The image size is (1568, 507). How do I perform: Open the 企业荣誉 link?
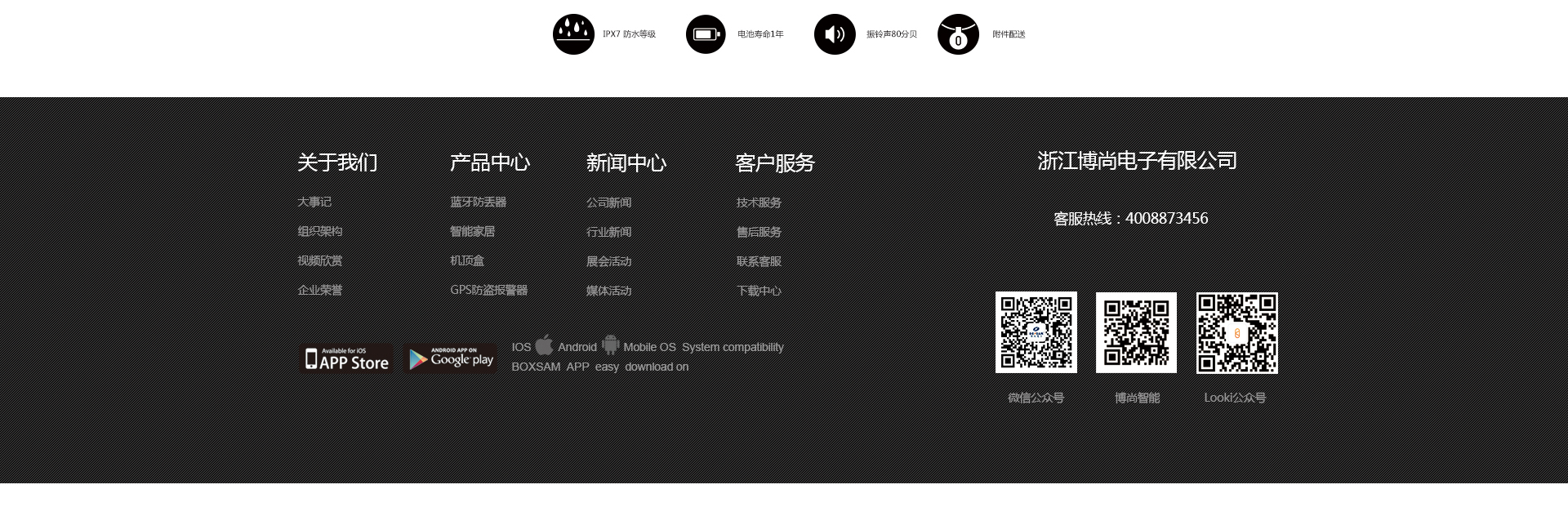tap(319, 290)
